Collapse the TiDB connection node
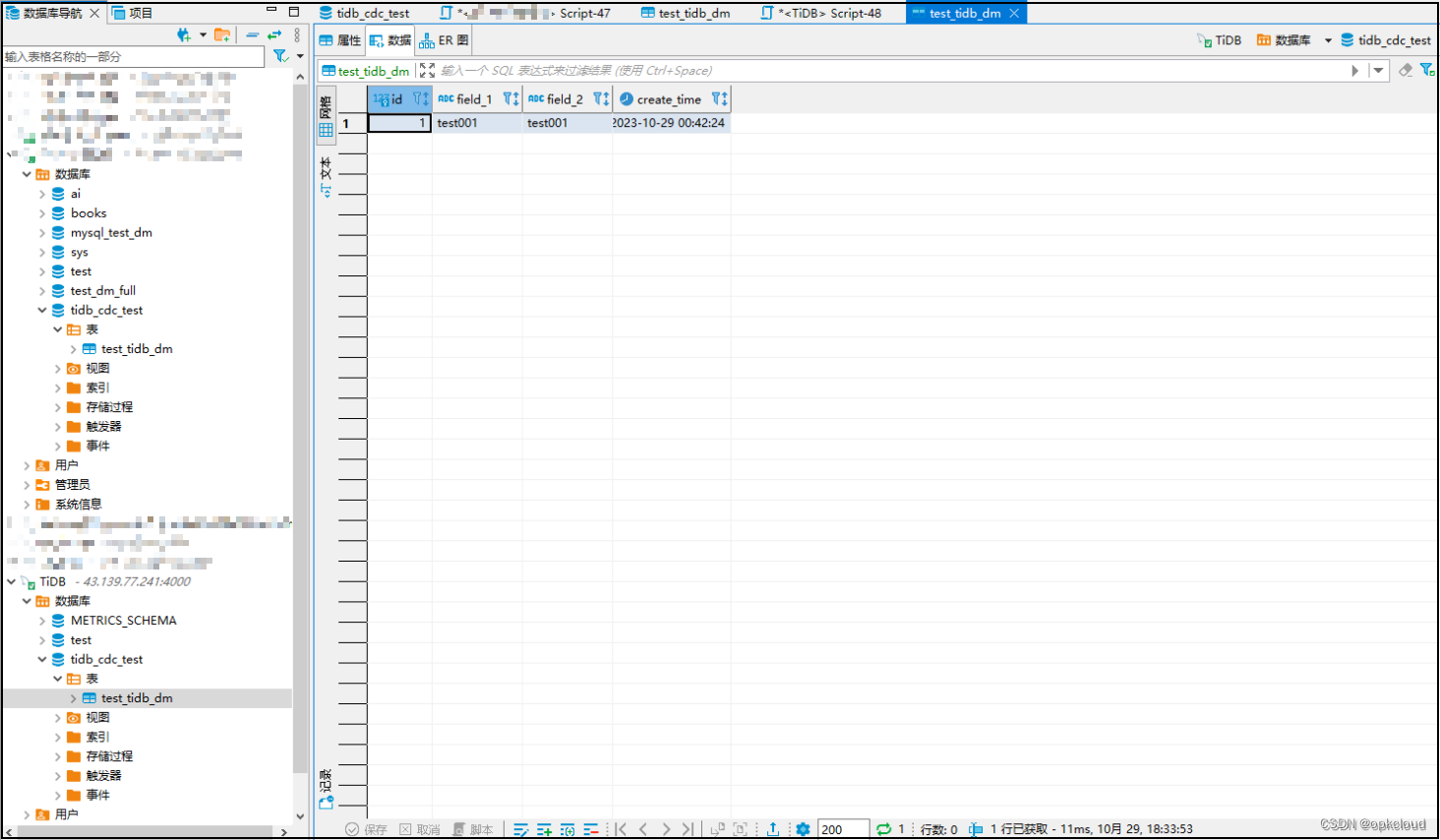This screenshot has width=1440, height=840. (11, 582)
